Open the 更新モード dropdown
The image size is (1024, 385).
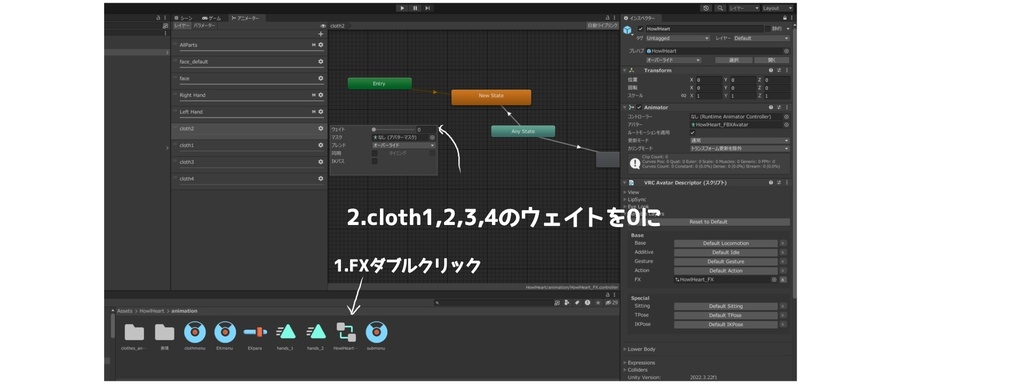739,140
